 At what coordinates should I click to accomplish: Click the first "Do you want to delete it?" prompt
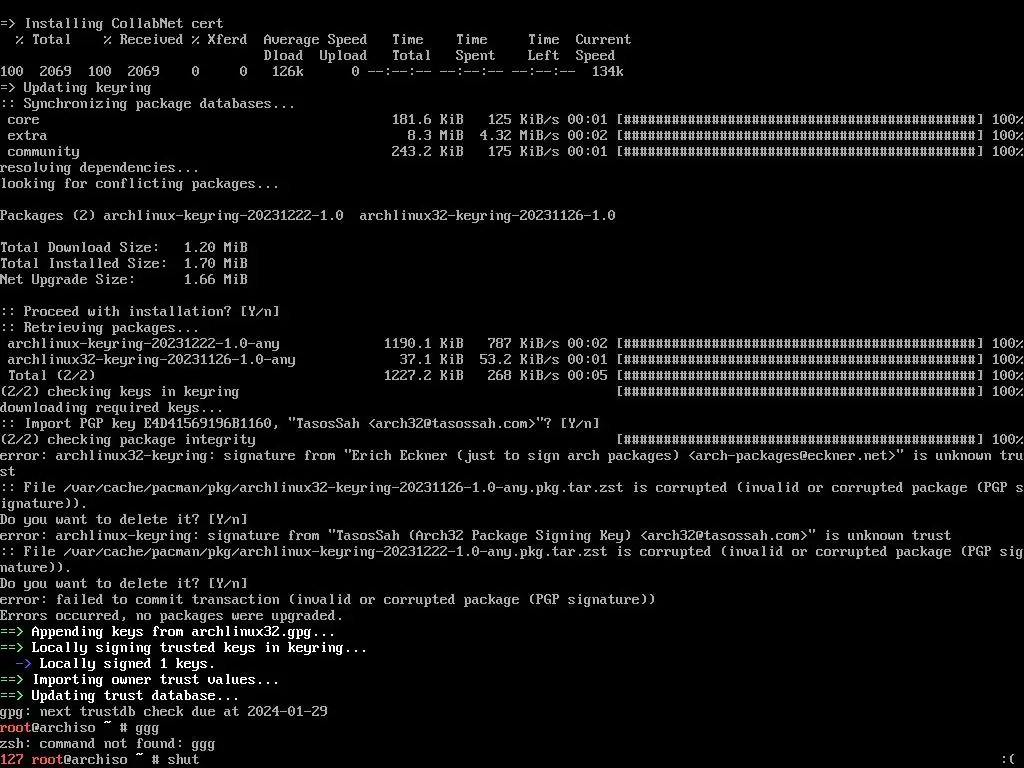[x=124, y=520]
